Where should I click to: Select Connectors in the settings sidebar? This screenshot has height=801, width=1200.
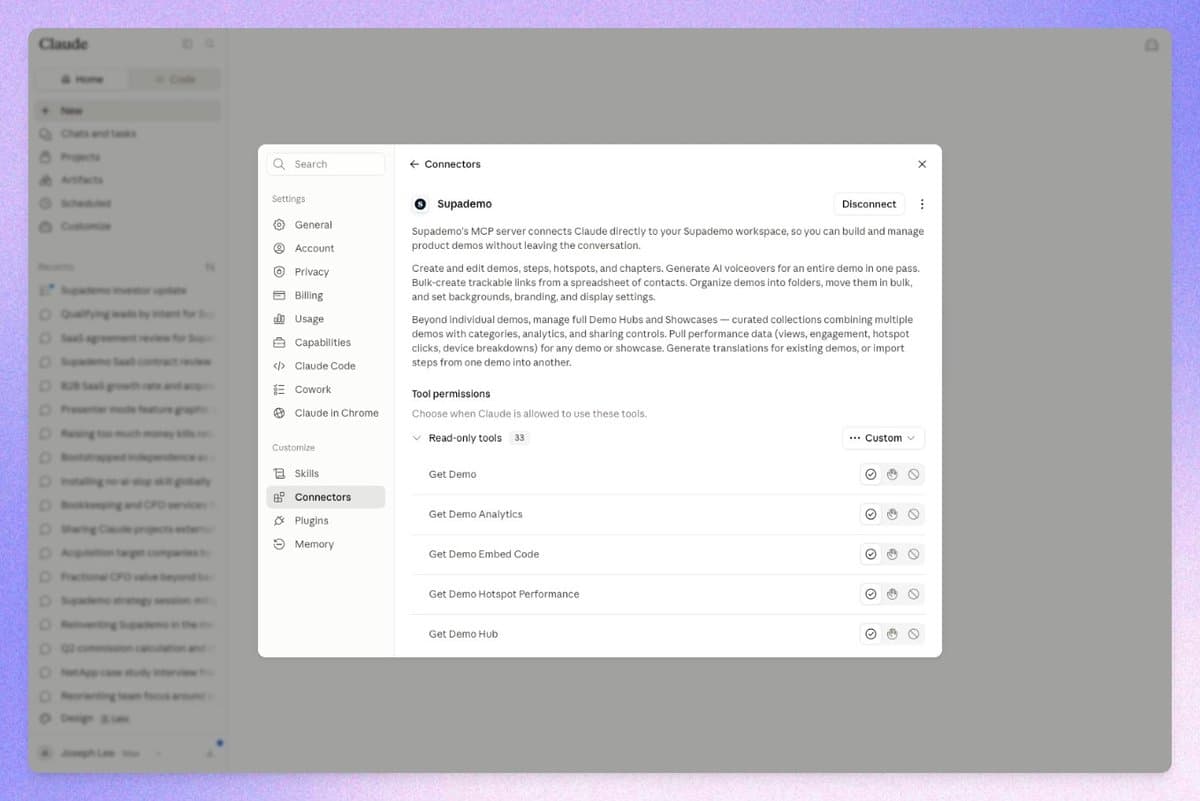pos(326,497)
